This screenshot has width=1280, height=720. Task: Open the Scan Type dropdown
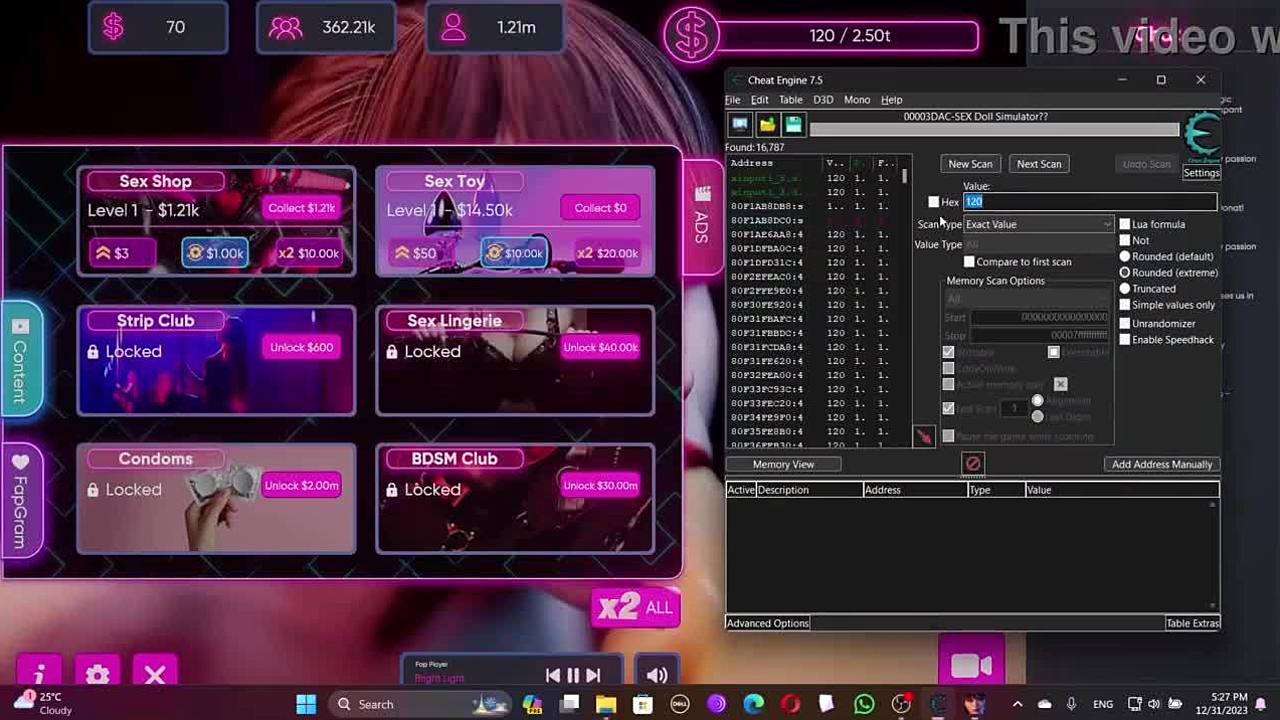pyautogui.click(x=1038, y=225)
